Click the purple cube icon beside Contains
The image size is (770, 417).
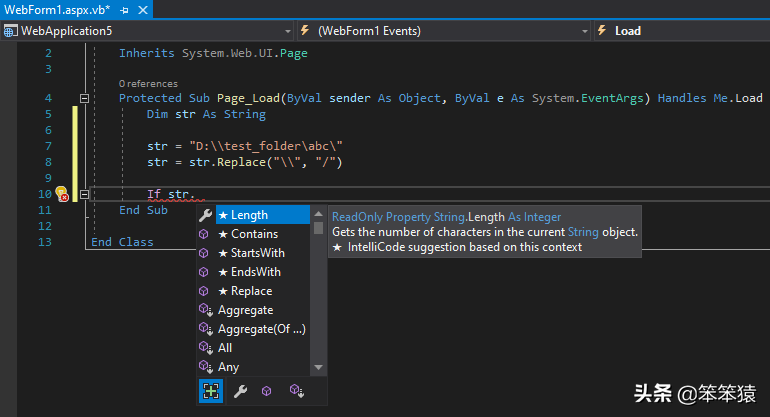[205, 234]
